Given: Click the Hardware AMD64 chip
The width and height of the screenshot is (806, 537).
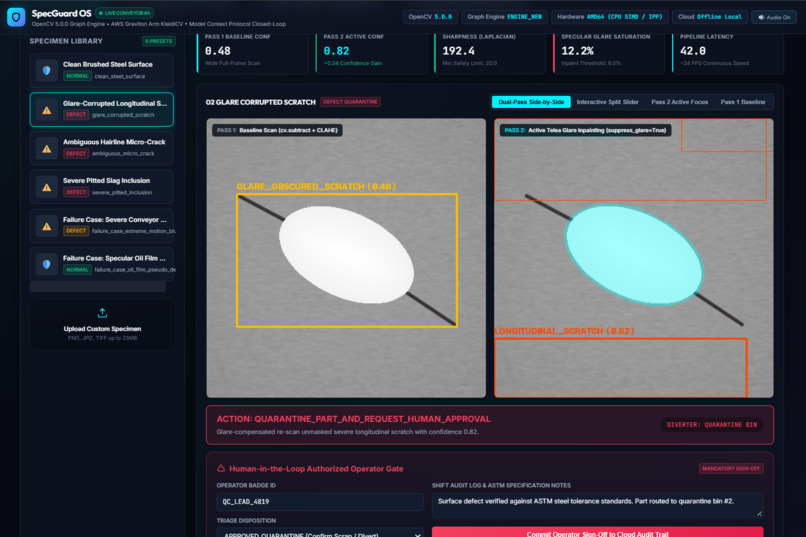Looking at the screenshot, I should (610, 17).
